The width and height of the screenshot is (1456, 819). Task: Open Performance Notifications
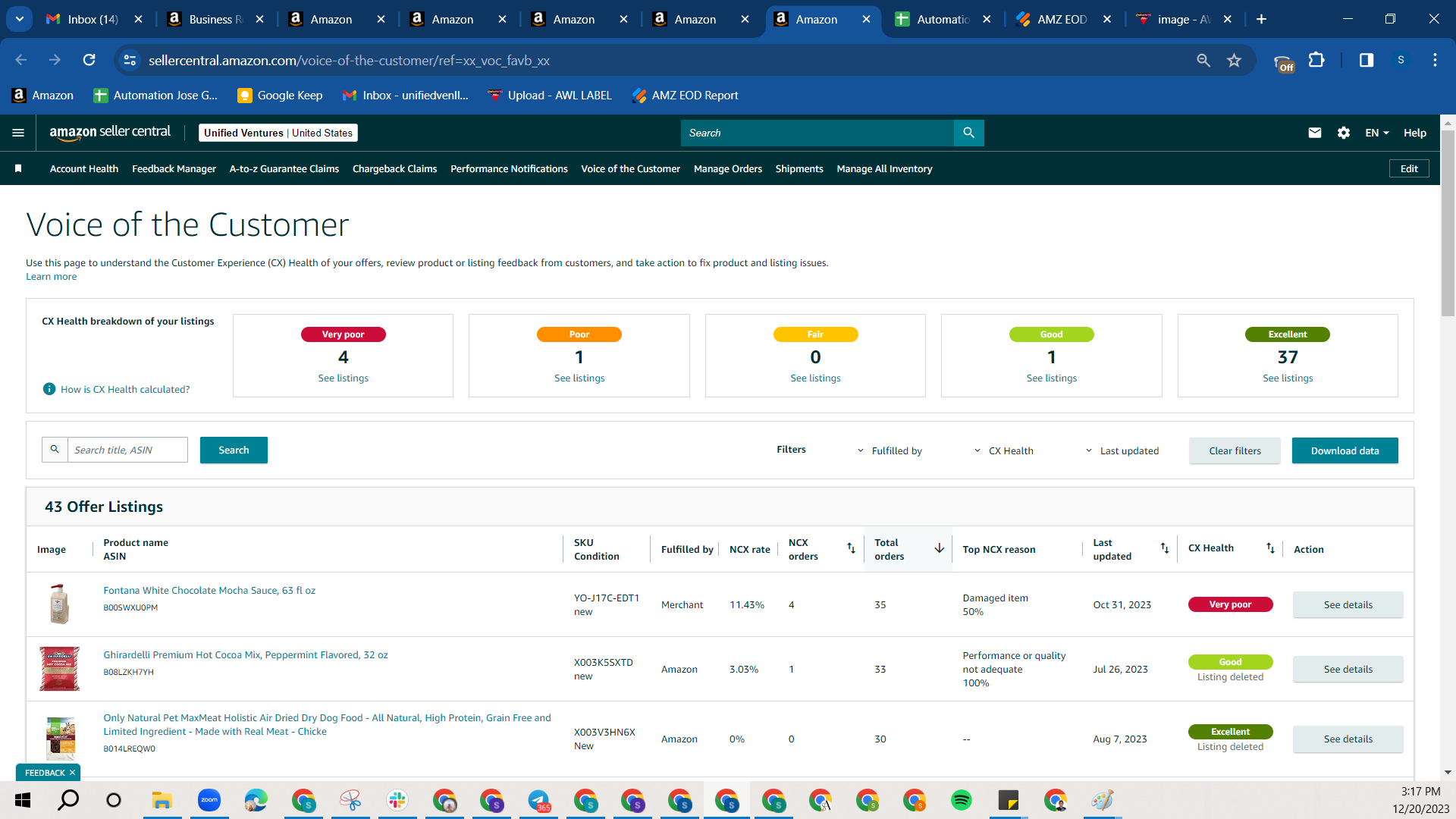click(x=509, y=169)
